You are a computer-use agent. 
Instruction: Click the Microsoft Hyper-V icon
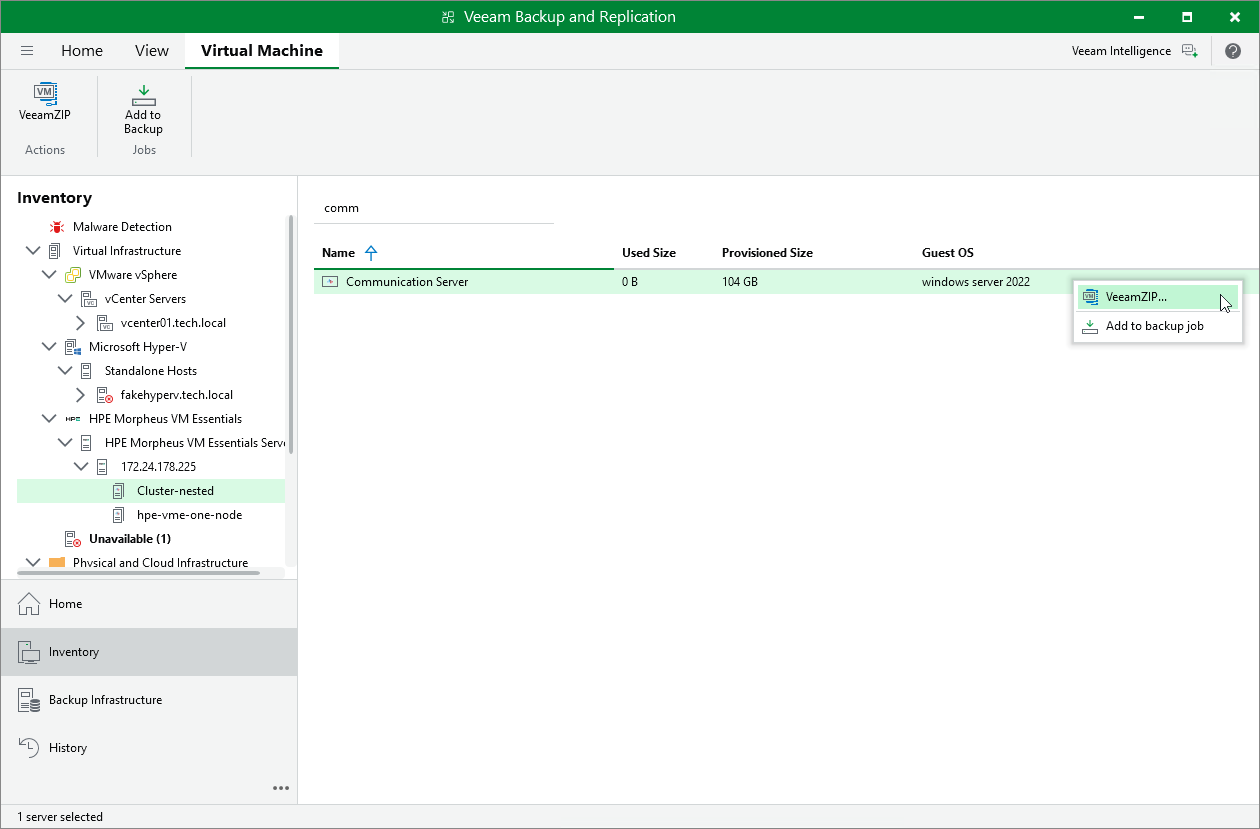[72, 347]
